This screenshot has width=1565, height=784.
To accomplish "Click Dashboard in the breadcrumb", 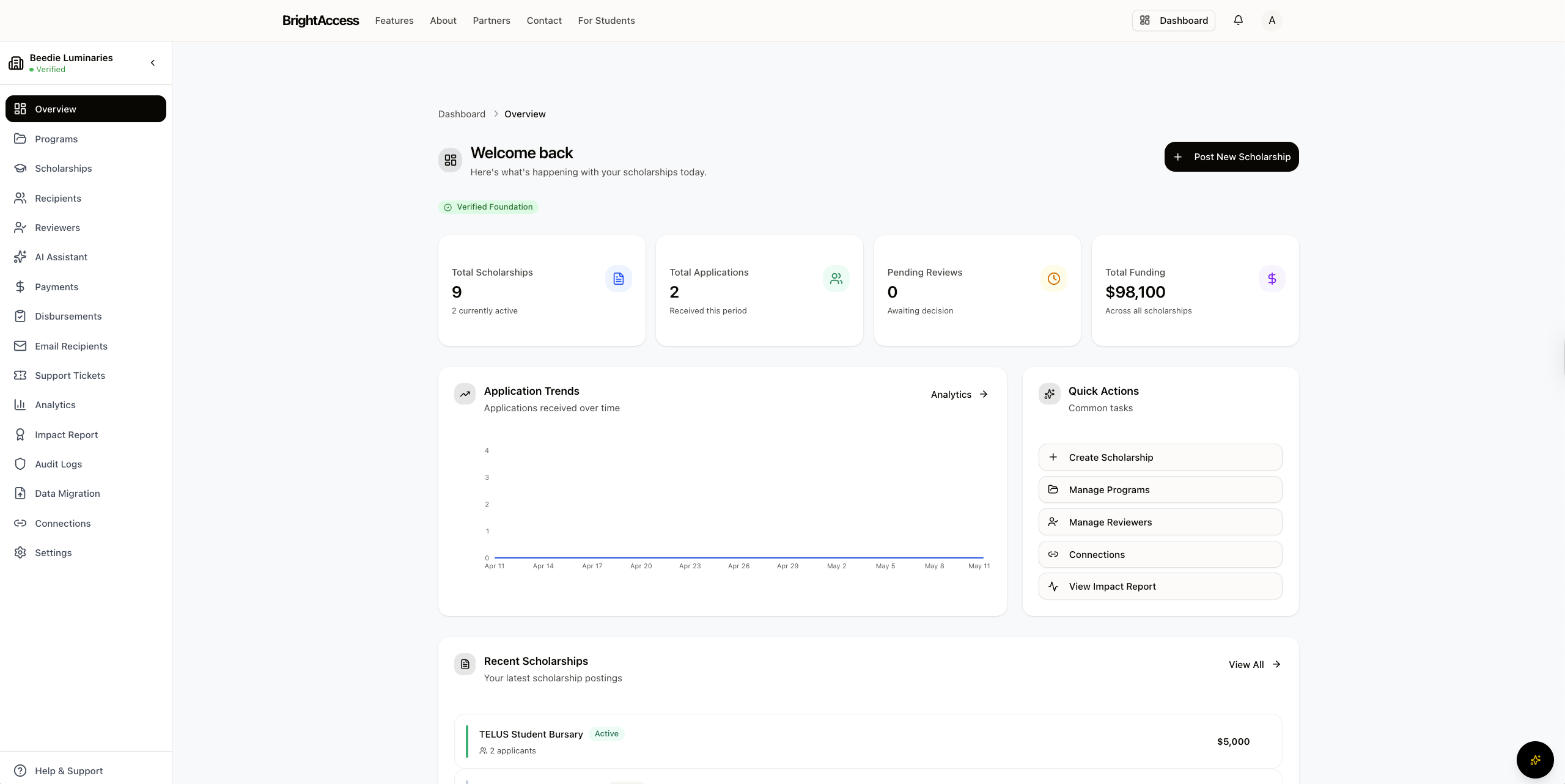I will coord(462,114).
